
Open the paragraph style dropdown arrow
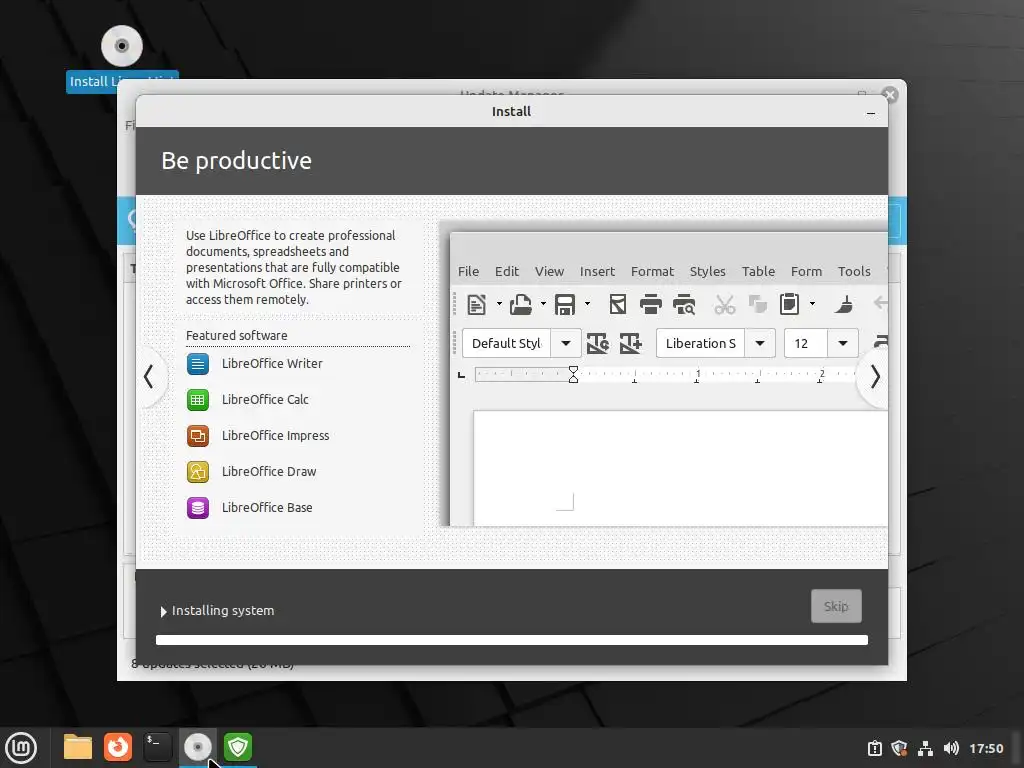click(566, 344)
